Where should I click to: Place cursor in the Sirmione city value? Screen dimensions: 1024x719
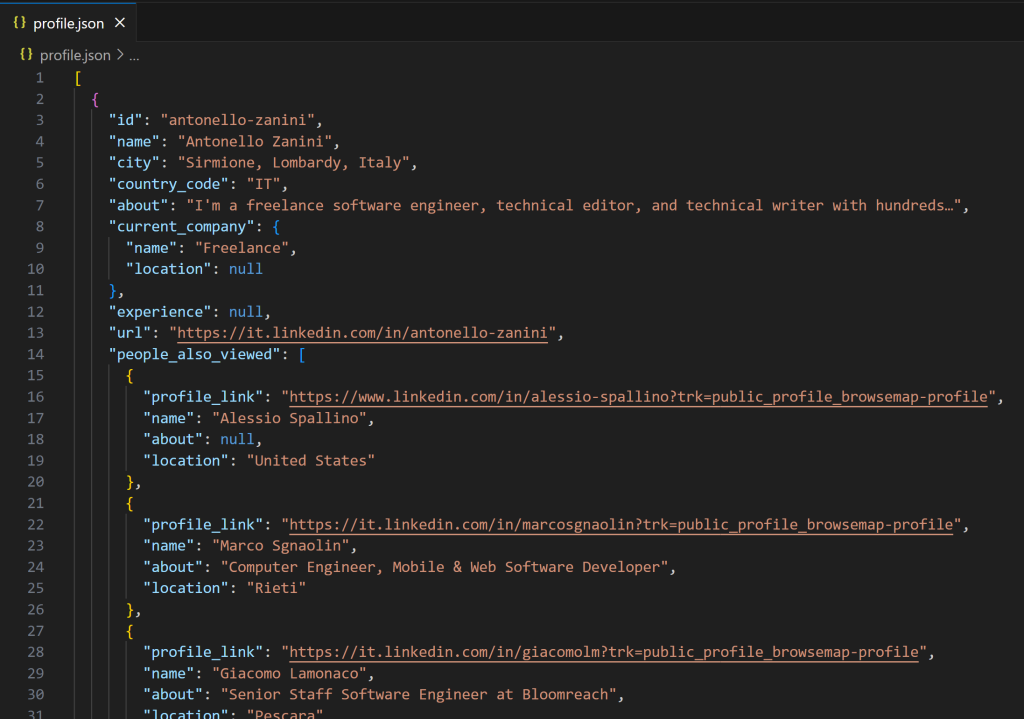point(230,161)
